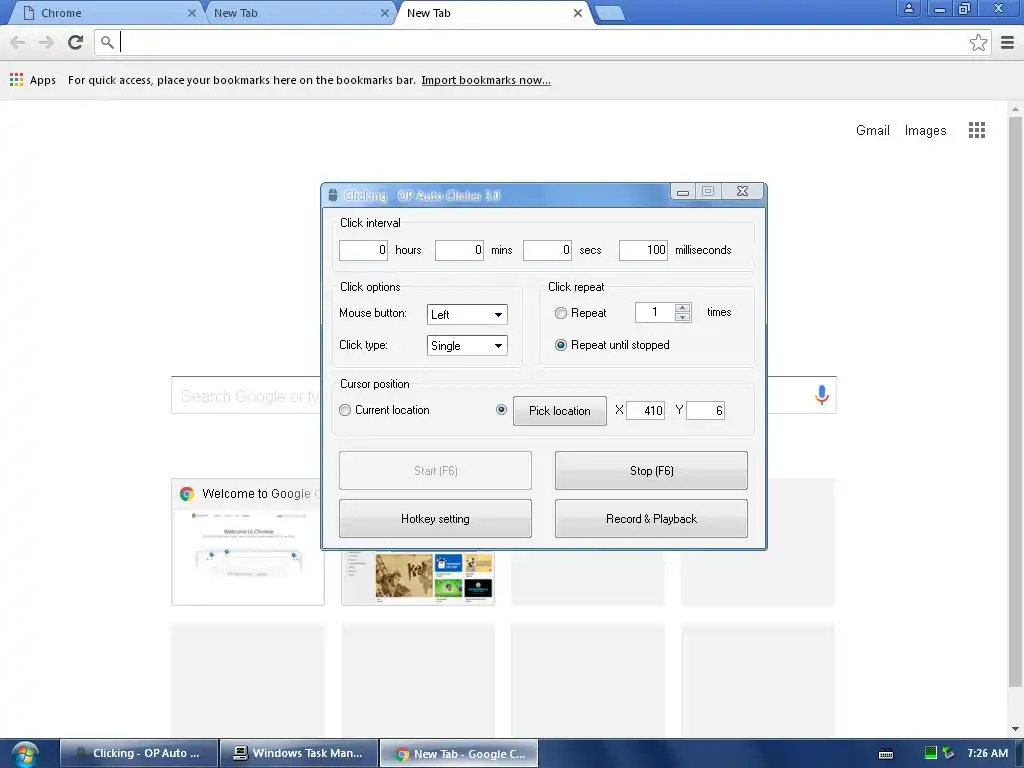Minimize the OP Auto Clicker window

682,191
